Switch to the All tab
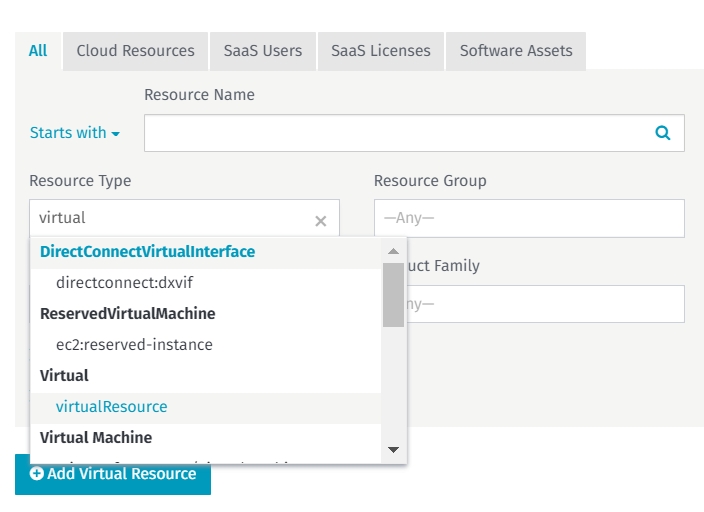Viewport: 704px width, 512px height. point(38,51)
